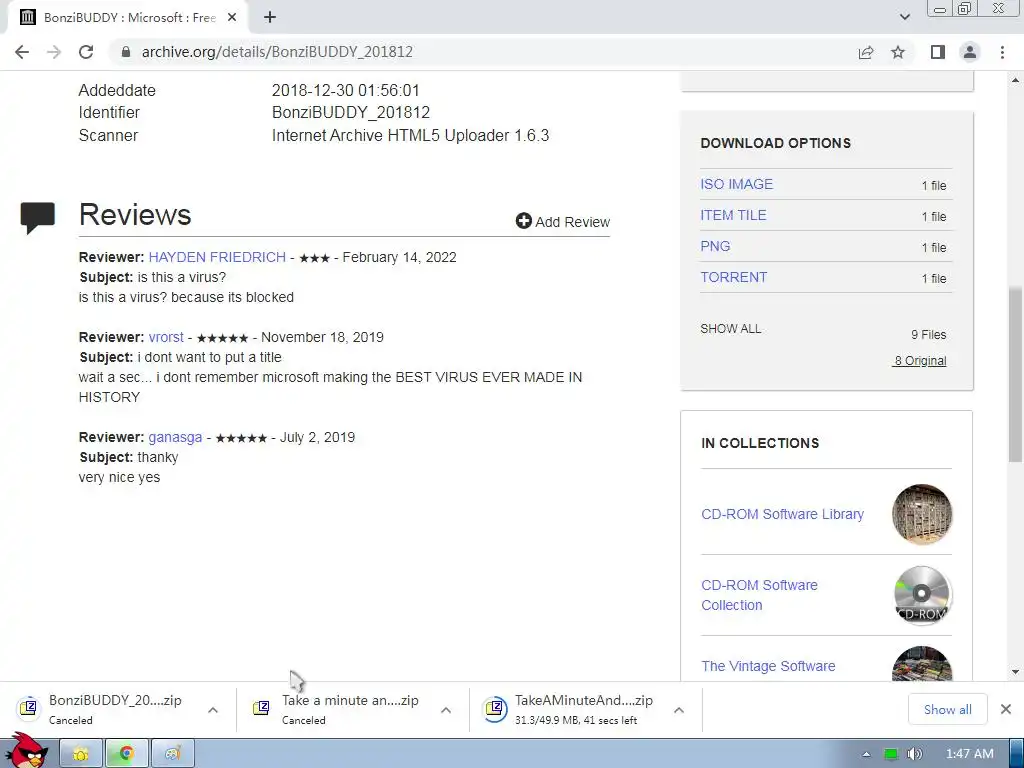The width and height of the screenshot is (1024, 768).
Task: Open the 8 Original files link
Action: point(920,360)
